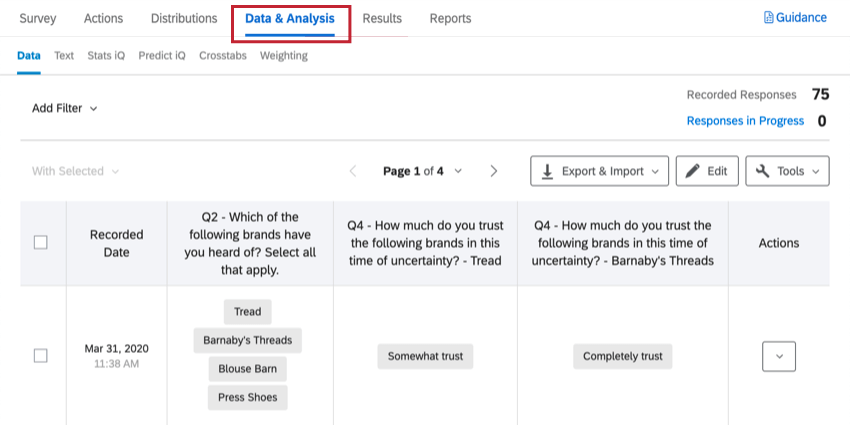The height and width of the screenshot is (425, 850).
Task: Tick the select-all checkbox in table header
Action: [41, 242]
